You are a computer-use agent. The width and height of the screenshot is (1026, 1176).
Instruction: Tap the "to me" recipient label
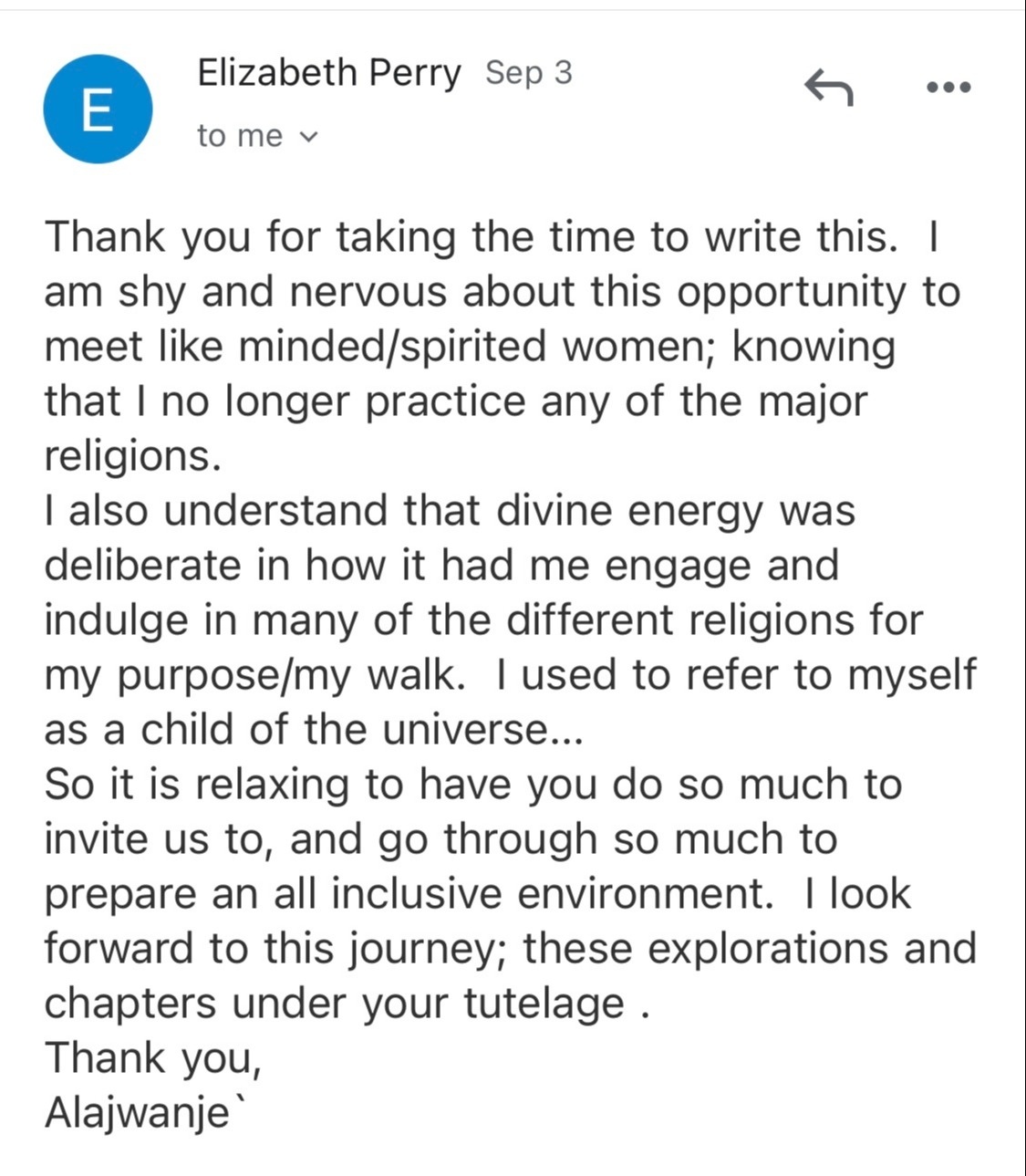(x=240, y=136)
